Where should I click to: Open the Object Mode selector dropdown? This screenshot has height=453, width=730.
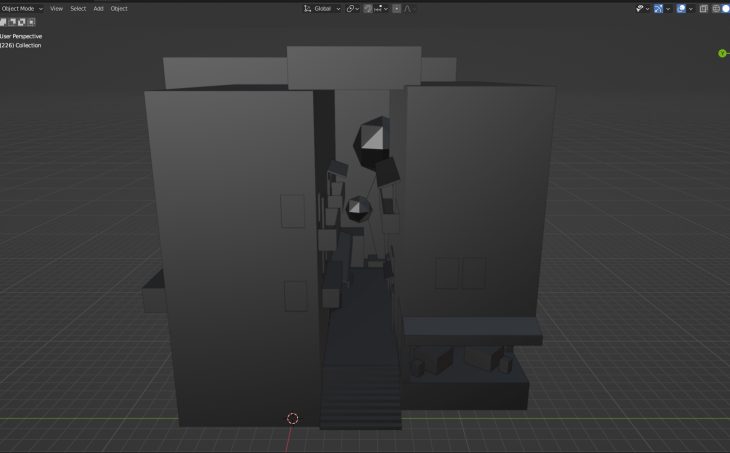(x=21, y=8)
